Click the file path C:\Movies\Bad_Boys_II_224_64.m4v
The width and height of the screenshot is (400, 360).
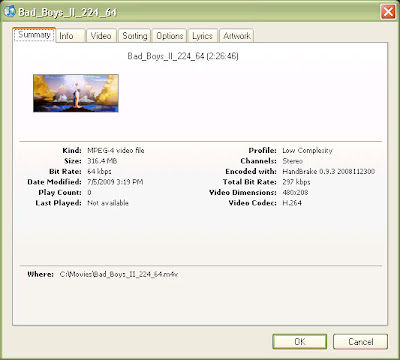(x=119, y=274)
